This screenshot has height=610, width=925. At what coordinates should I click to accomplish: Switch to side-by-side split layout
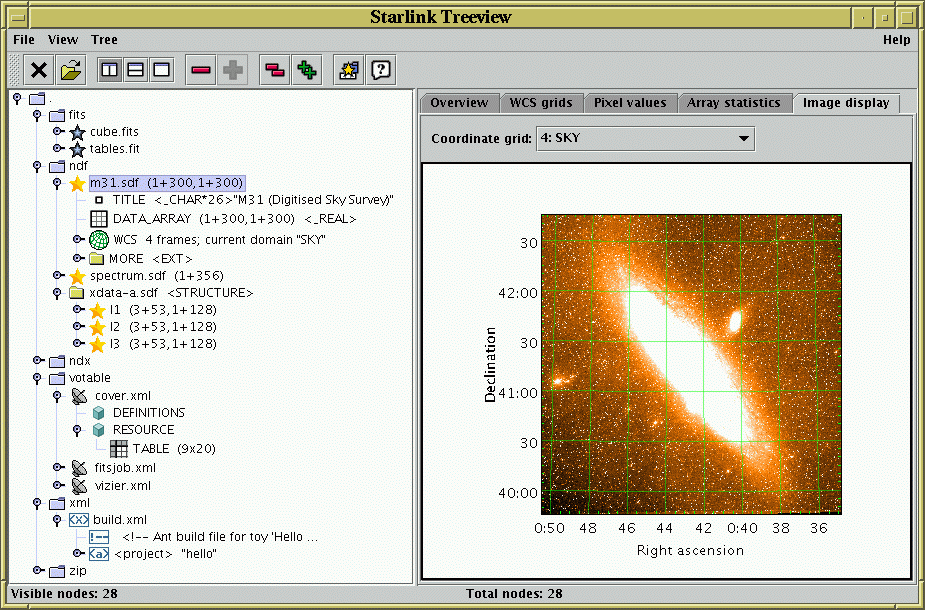[110, 70]
